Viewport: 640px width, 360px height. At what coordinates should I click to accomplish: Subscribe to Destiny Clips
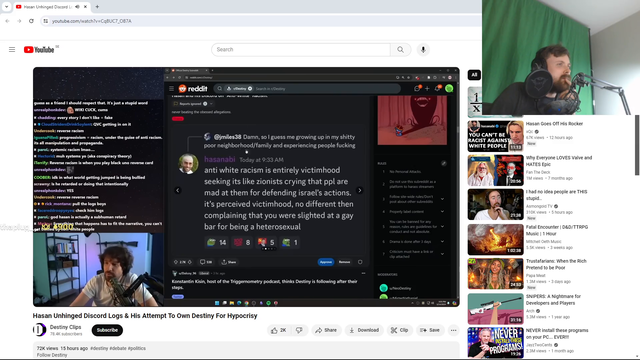point(107,330)
